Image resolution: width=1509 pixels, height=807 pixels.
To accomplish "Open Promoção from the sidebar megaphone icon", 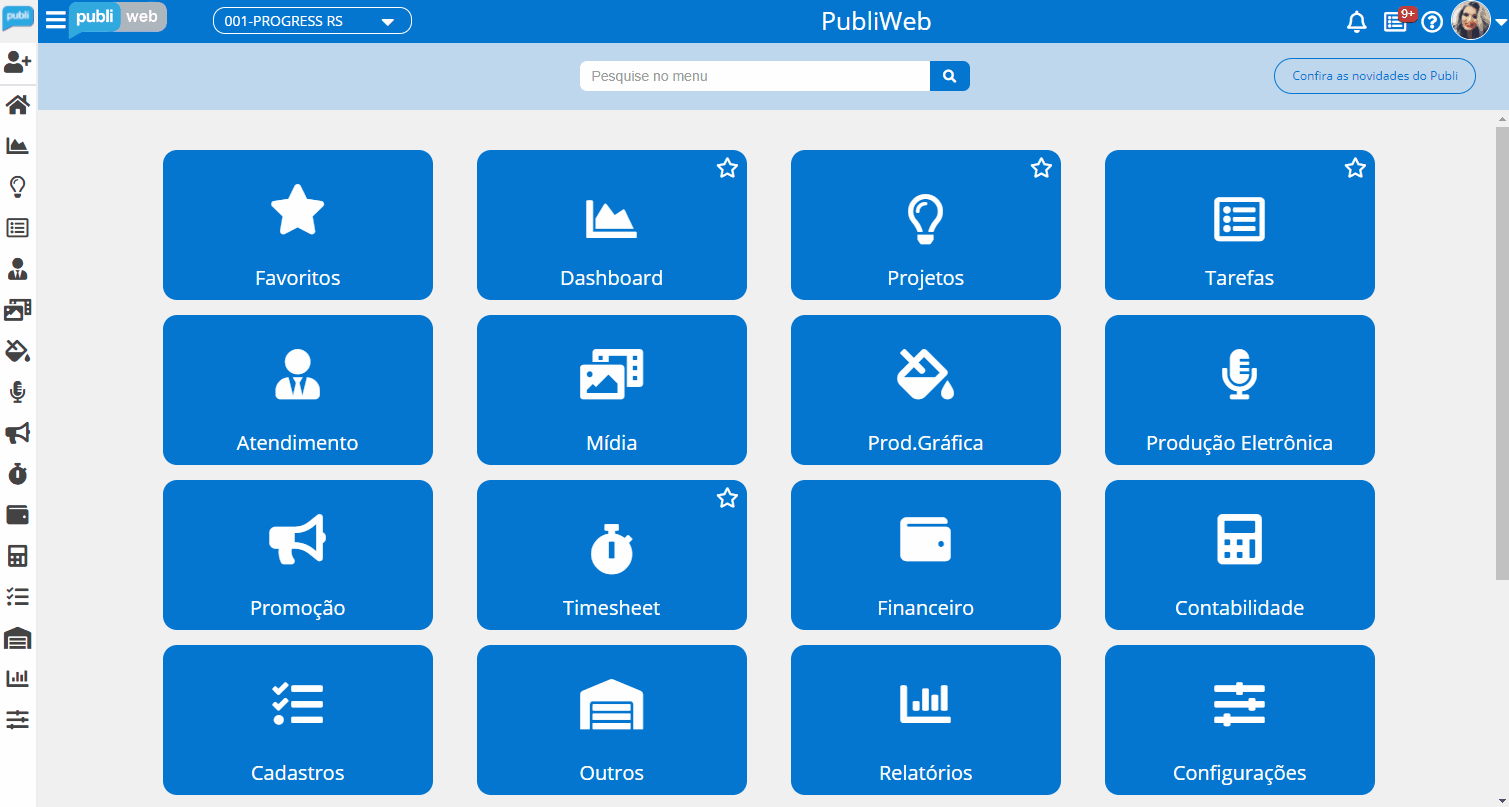I will (x=17, y=433).
